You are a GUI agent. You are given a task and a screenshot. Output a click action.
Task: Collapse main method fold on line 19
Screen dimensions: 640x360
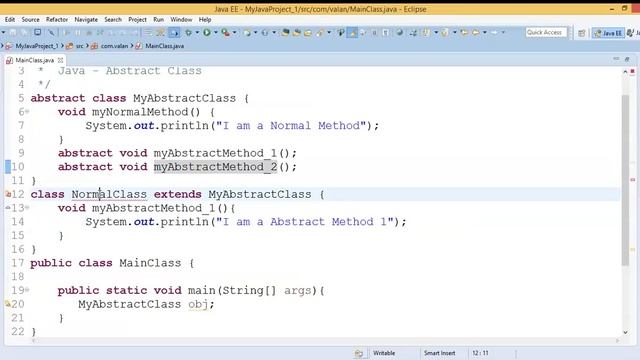[27, 290]
